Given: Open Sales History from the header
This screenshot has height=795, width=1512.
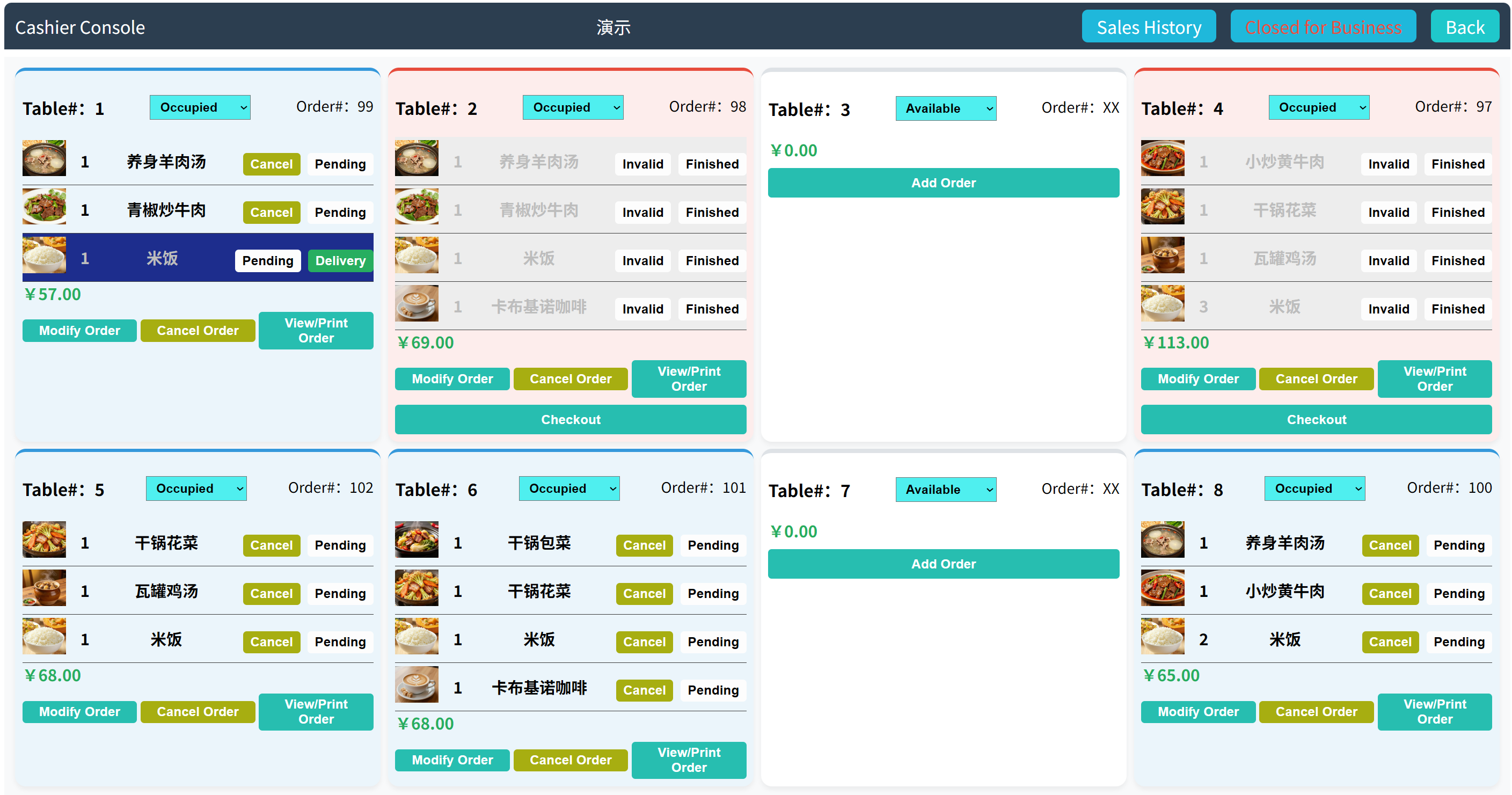Looking at the screenshot, I should pyautogui.click(x=1148, y=27).
